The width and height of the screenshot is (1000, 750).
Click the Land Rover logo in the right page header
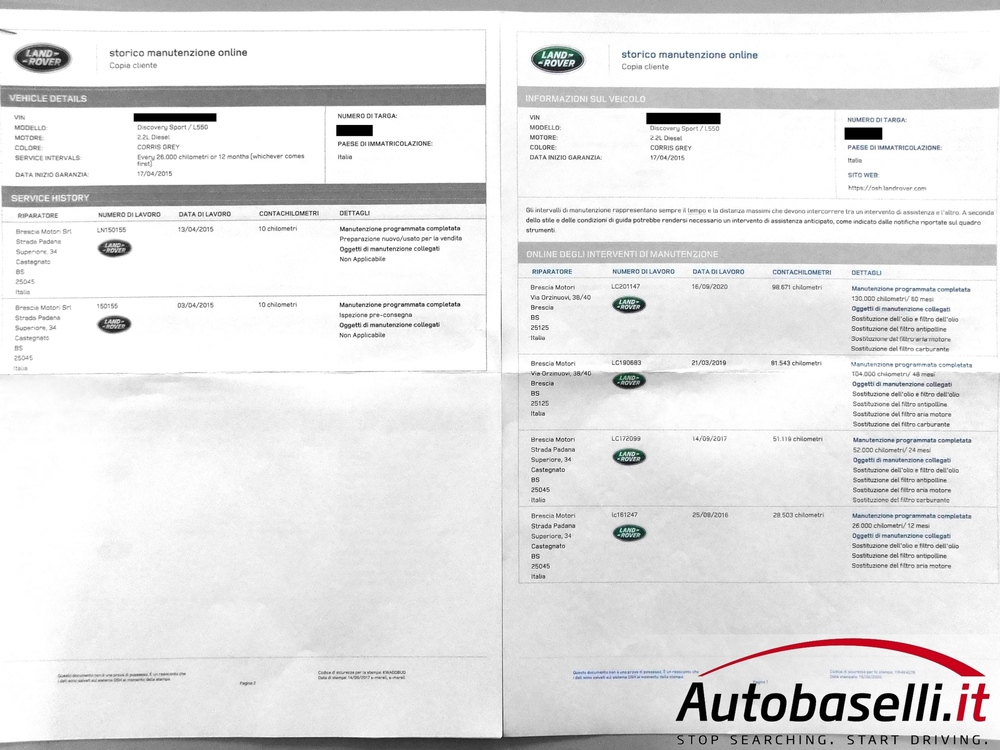[x=557, y=59]
